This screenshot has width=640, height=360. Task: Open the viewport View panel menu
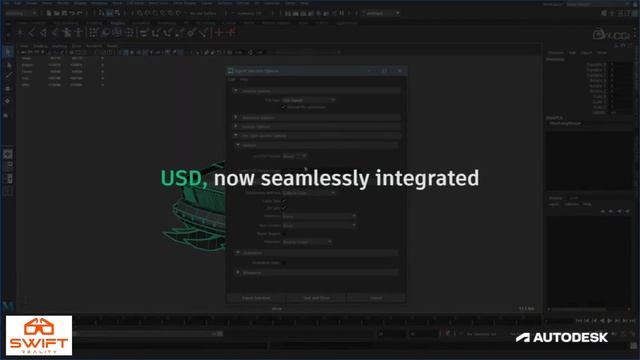[x=24, y=46]
